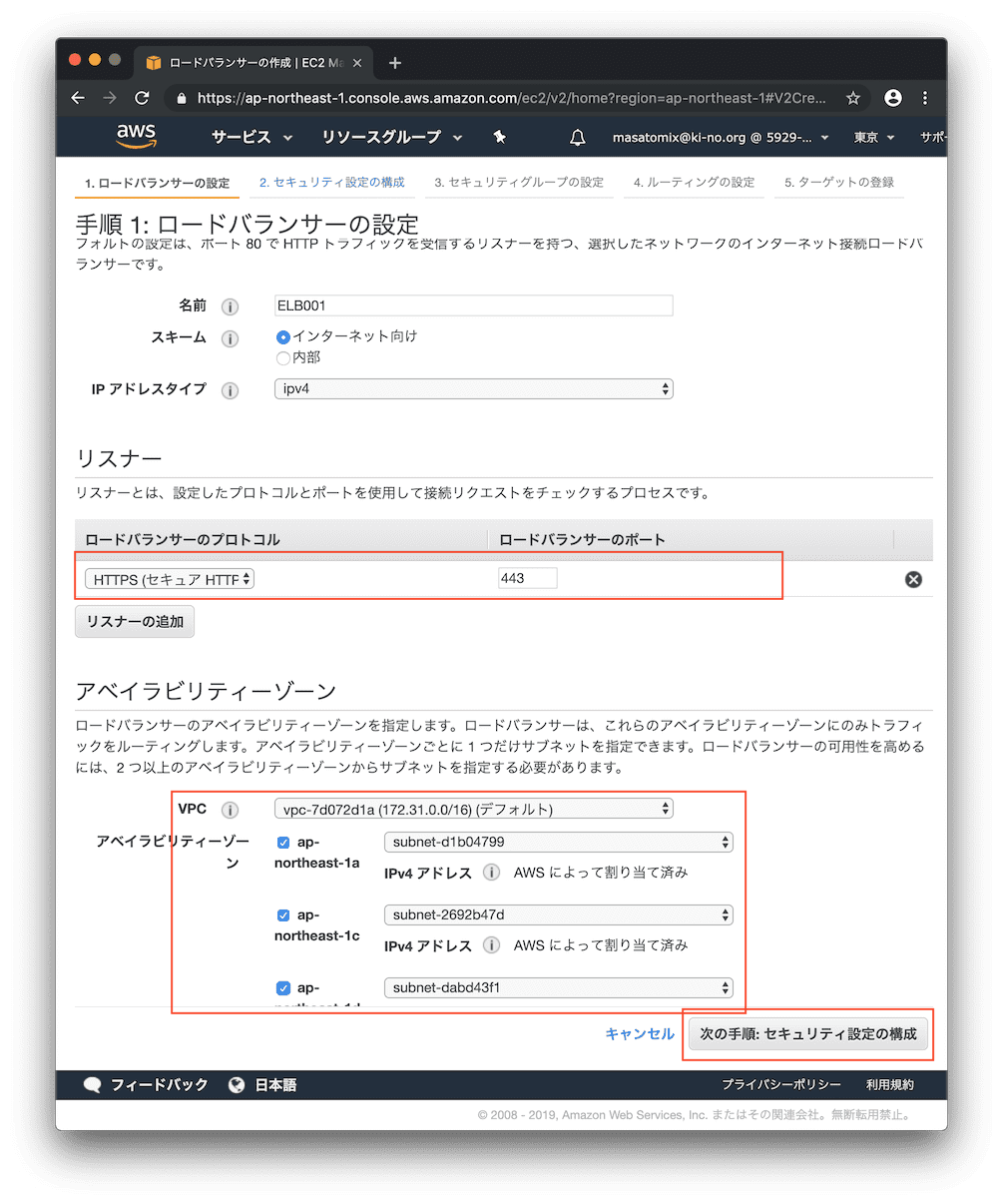
Task: Go to step 3 セキュリティグループの設定 tab
Action: (519, 183)
